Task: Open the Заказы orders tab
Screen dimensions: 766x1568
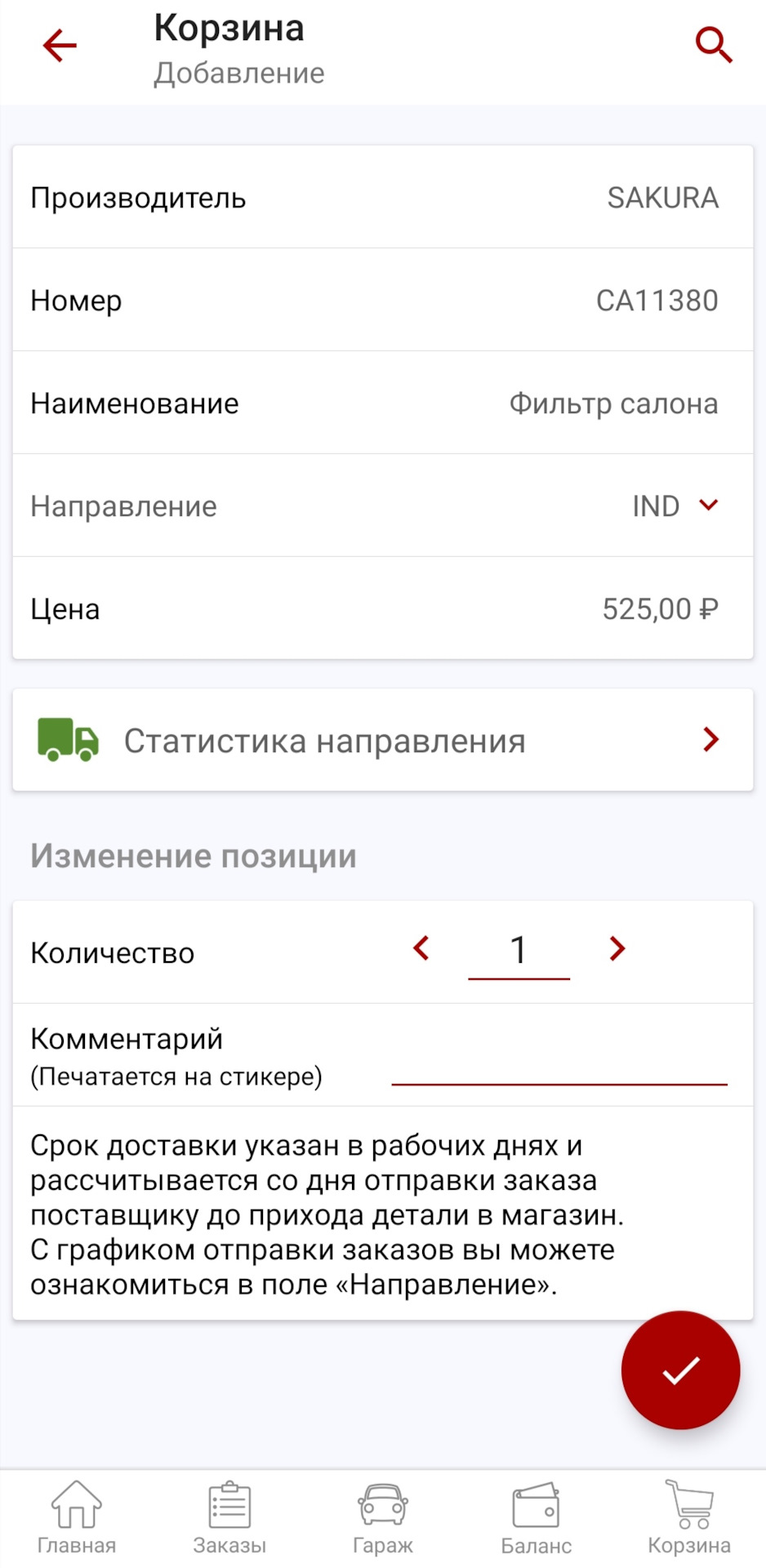Action: coord(229,1518)
